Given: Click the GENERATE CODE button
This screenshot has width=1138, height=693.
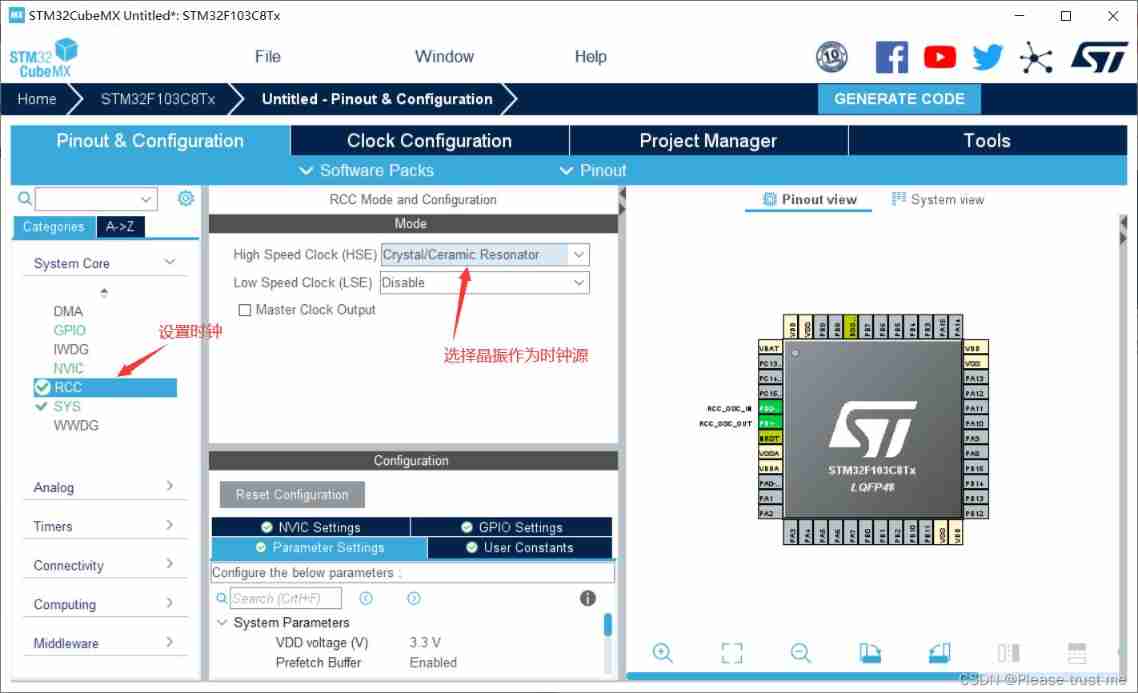Looking at the screenshot, I should pyautogui.click(x=899, y=99).
